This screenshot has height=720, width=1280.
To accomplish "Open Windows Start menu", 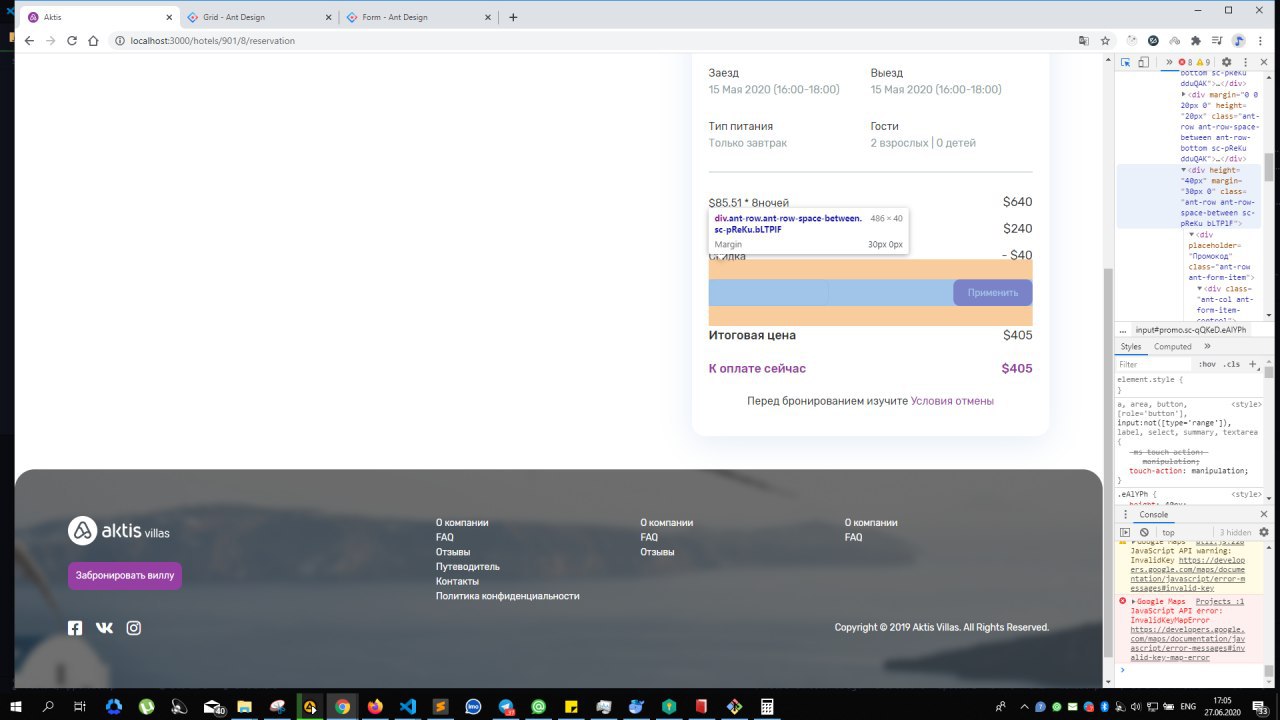I will click(16, 706).
